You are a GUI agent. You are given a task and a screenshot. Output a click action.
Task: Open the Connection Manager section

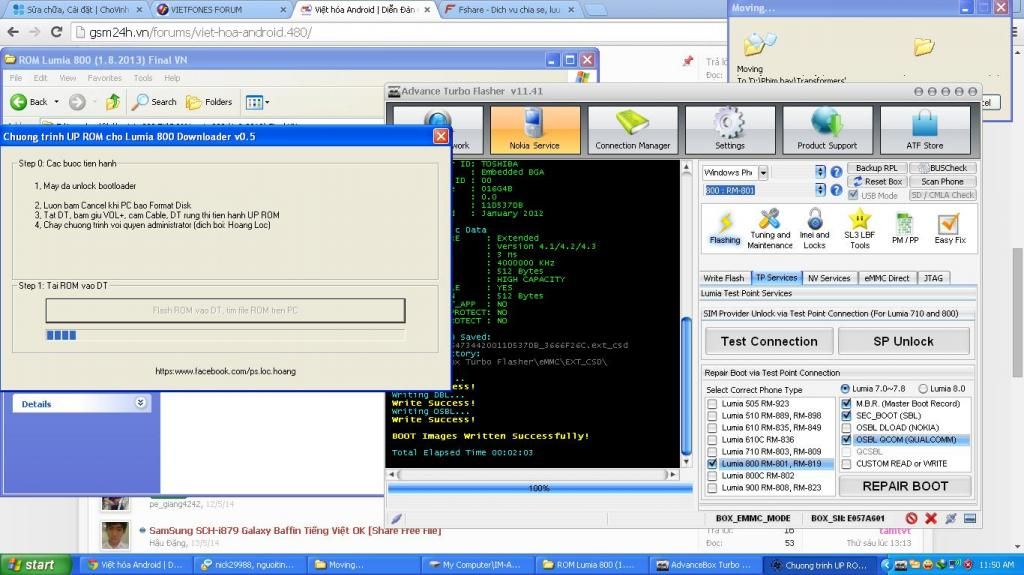pyautogui.click(x=632, y=130)
